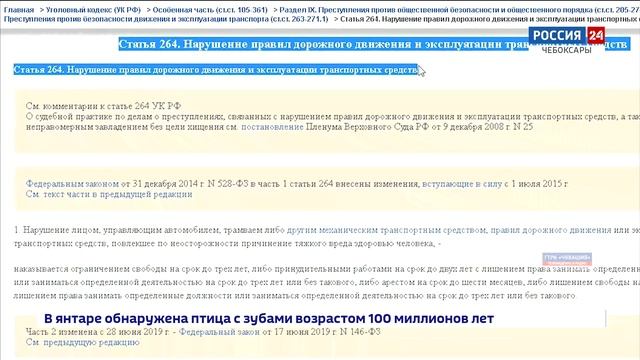Click См. предыдущую редакцию under Часть 2
Image resolution: width=640 pixels, height=360 pixels.
(x=82, y=342)
